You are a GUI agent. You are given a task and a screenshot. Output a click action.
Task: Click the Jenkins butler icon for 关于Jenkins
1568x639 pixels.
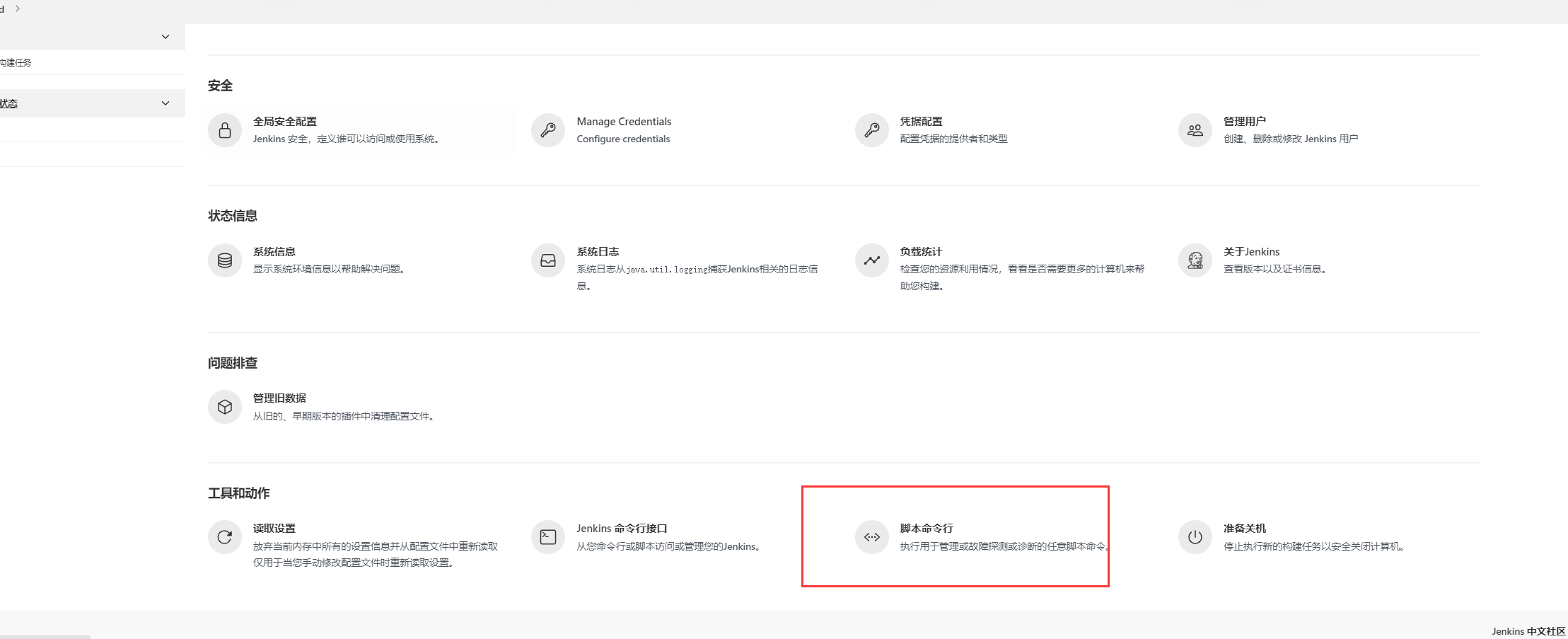pos(1195,260)
